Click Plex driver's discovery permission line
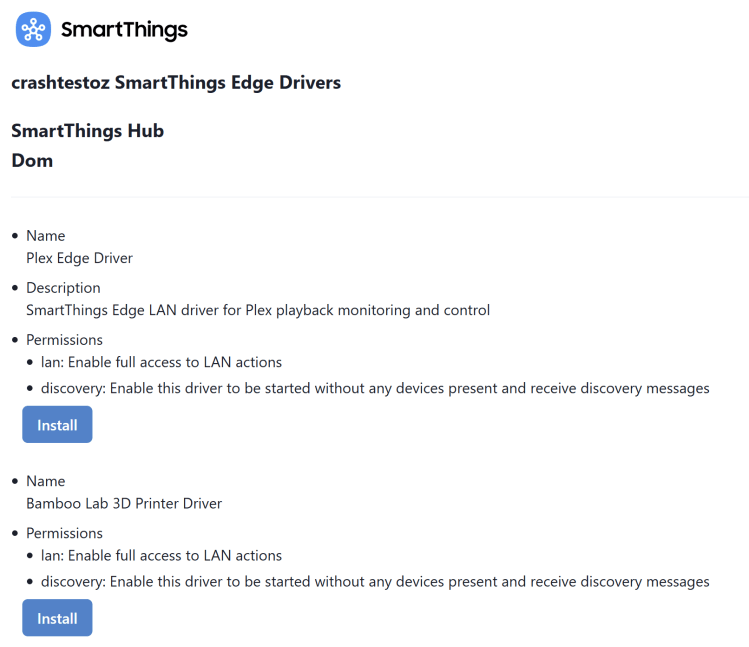Screen dimensions: 749x647 pyautogui.click(x=375, y=388)
